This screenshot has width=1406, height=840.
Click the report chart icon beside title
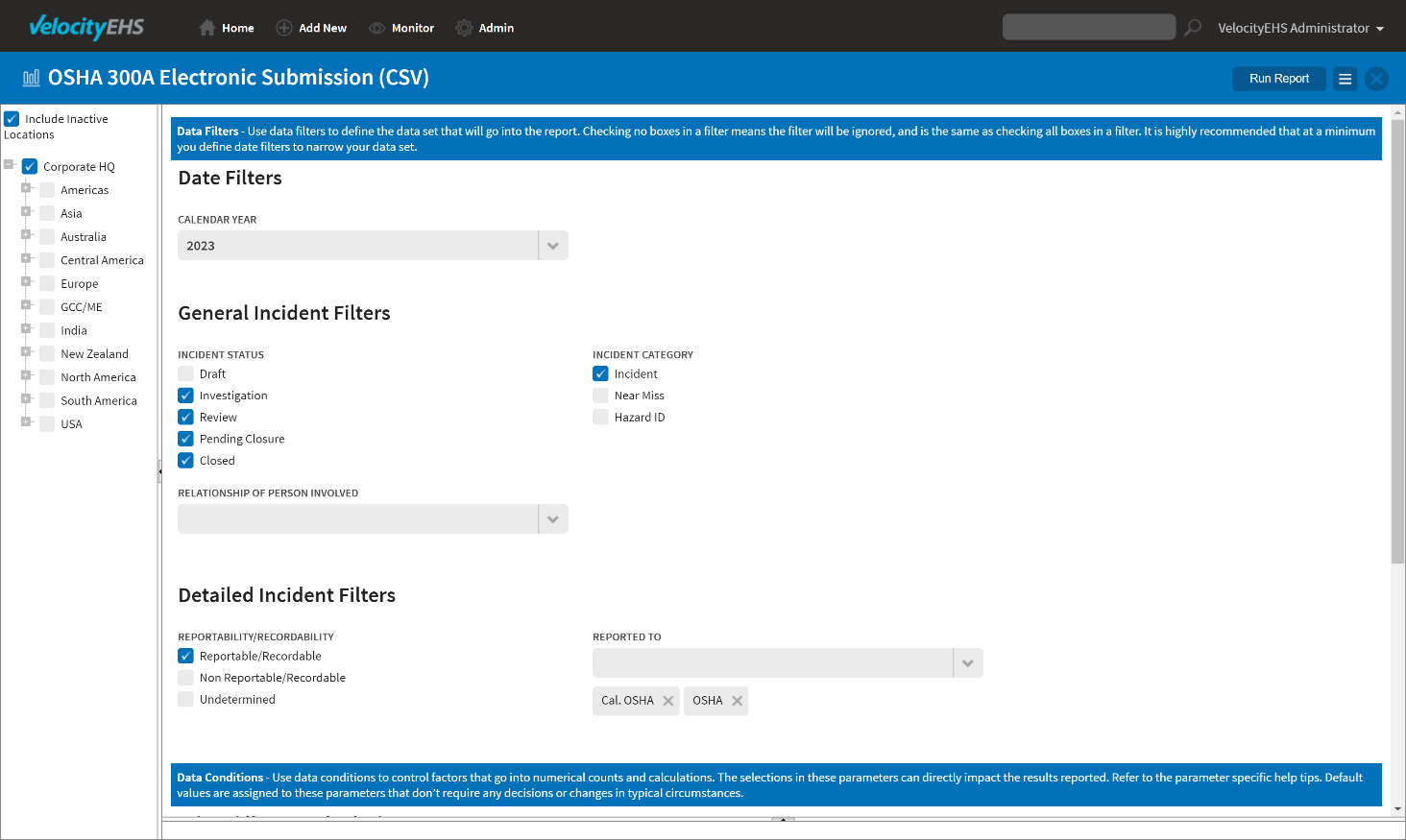coord(32,78)
